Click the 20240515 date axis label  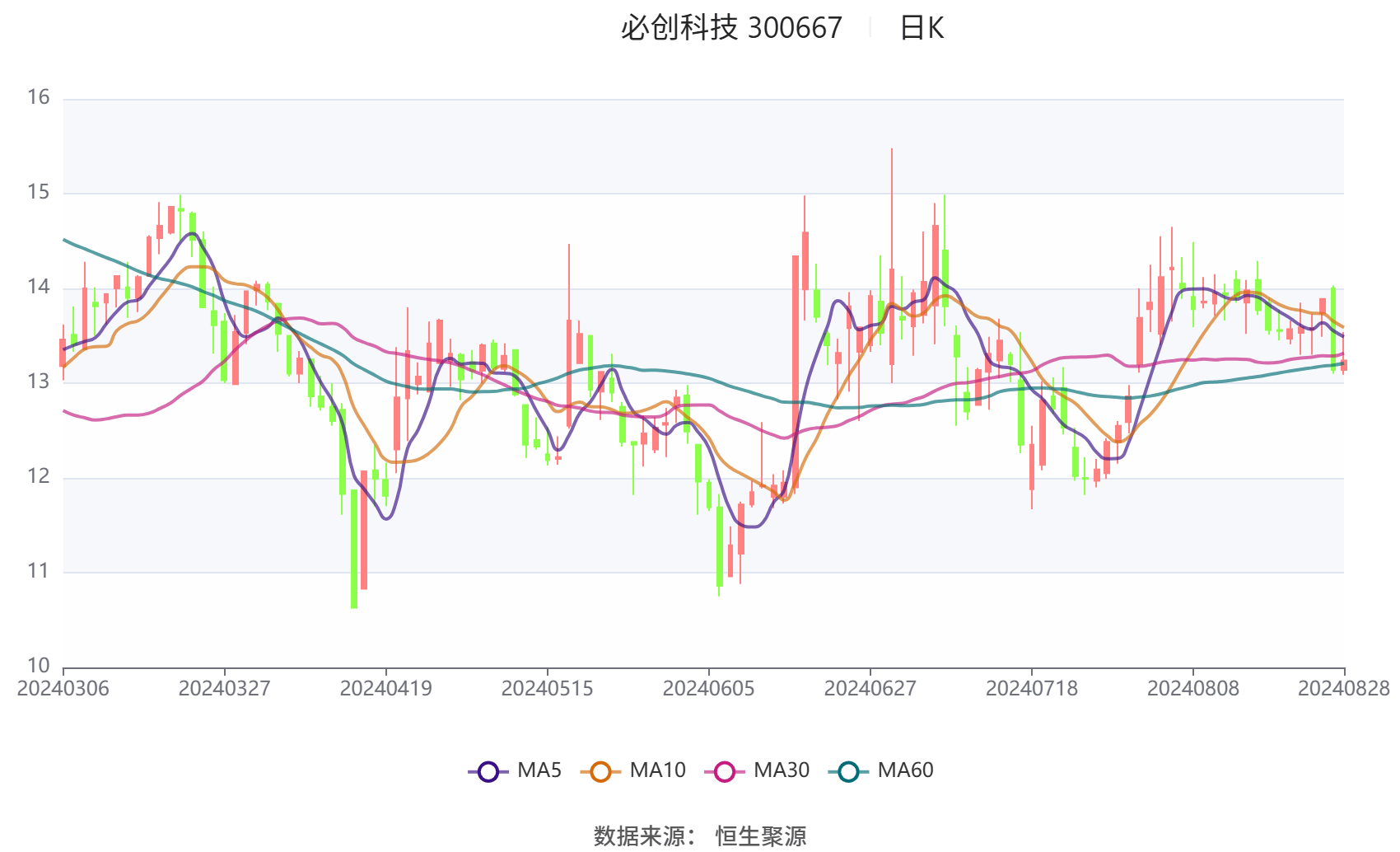coord(548,688)
